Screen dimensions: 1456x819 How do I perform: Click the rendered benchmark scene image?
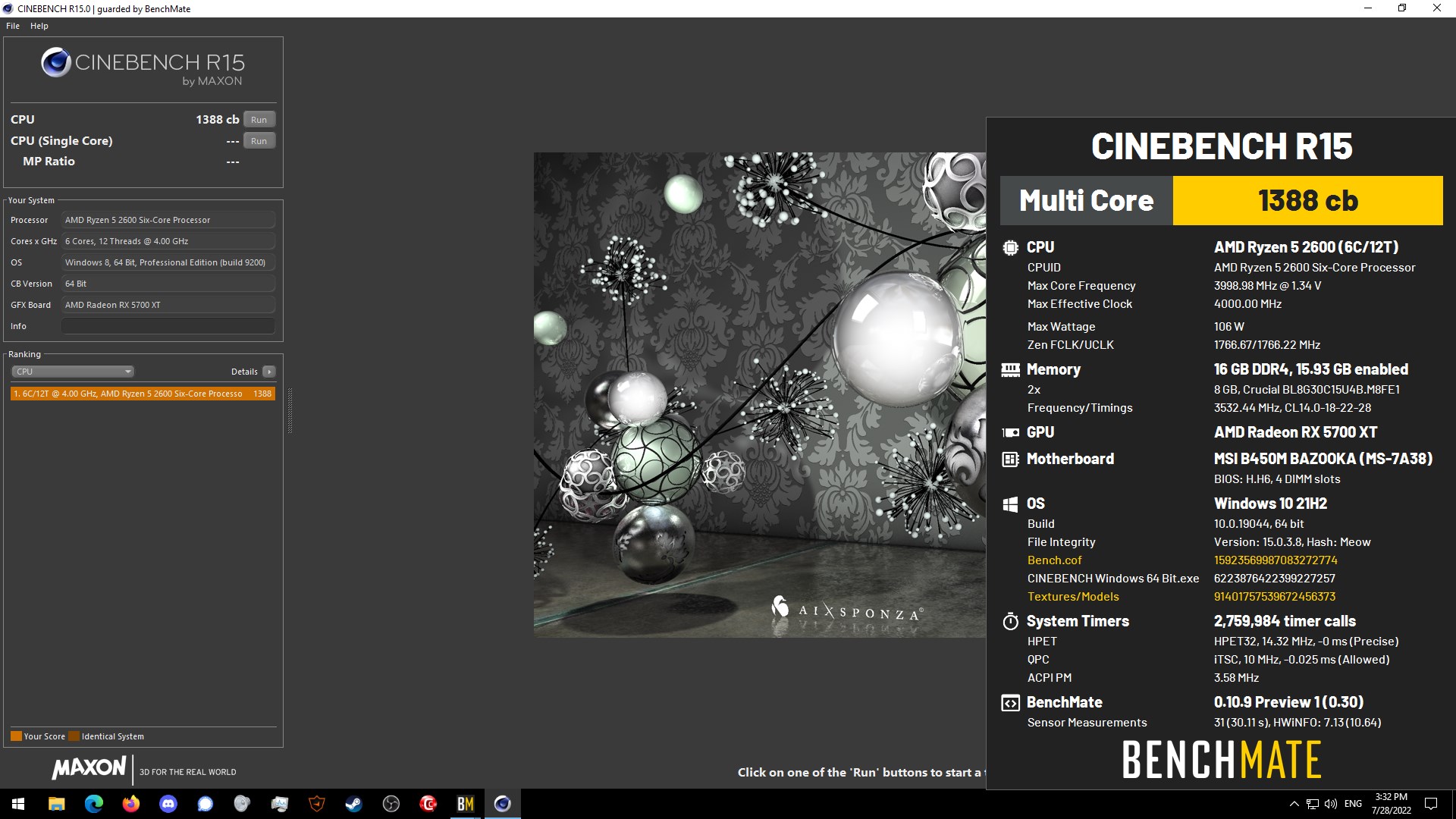click(x=760, y=394)
